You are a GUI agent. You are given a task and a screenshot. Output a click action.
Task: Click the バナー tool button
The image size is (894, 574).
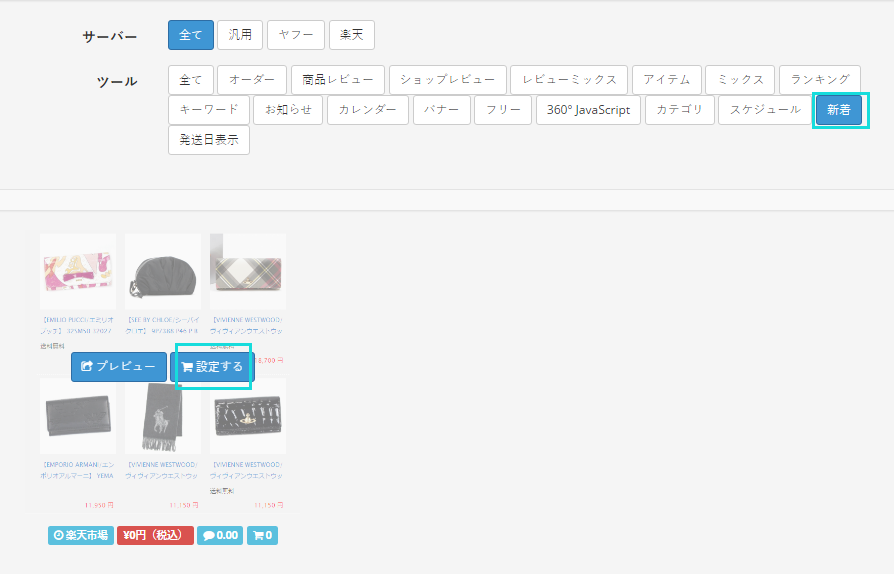point(442,110)
